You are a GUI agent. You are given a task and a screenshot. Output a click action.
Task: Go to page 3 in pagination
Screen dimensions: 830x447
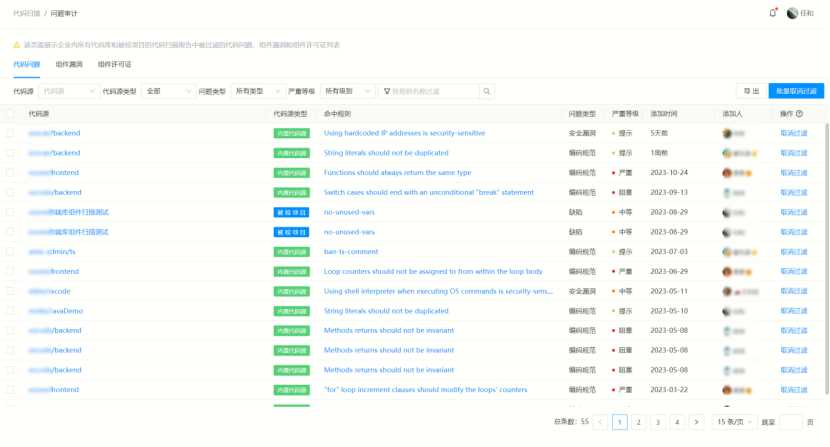click(x=658, y=422)
